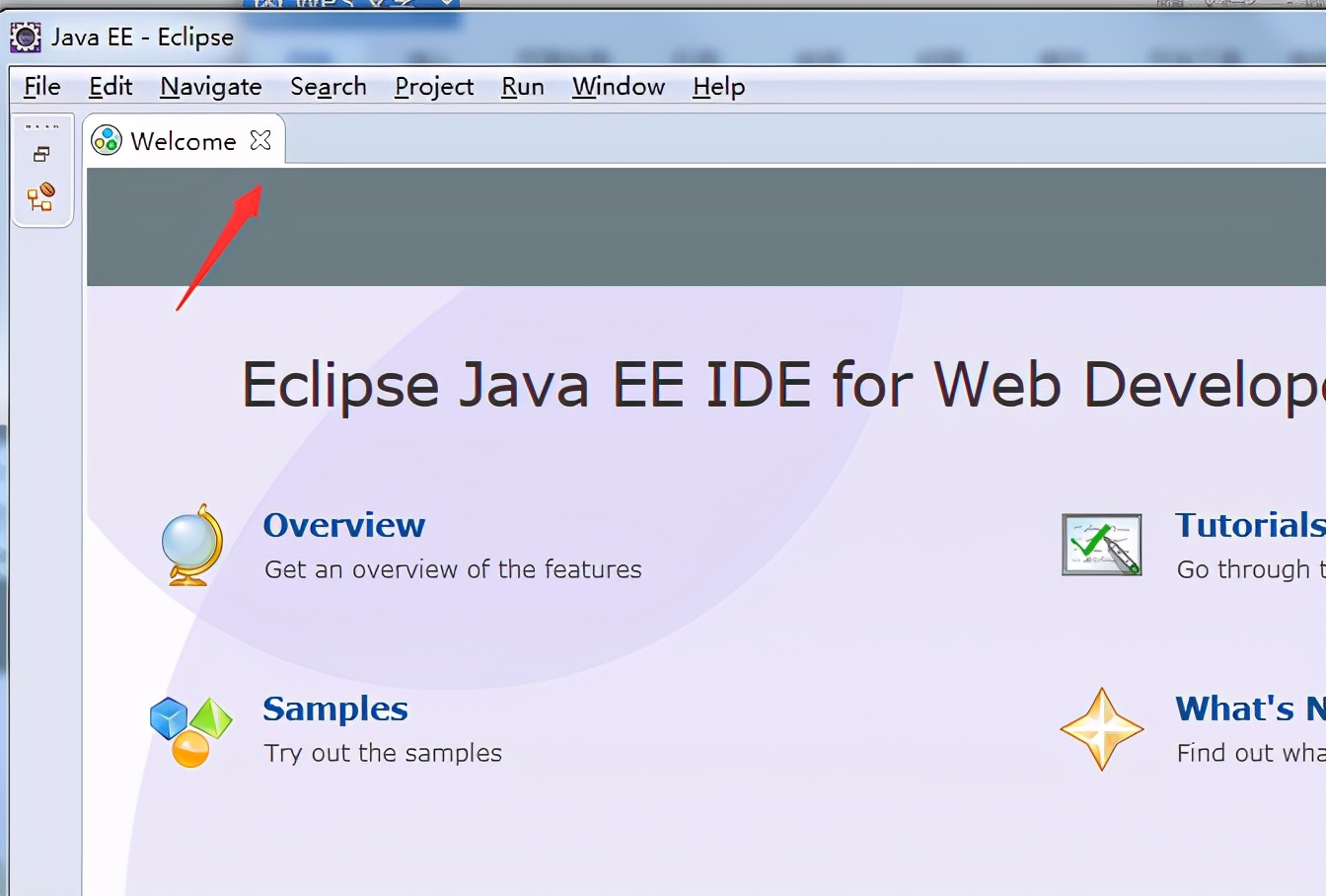The width and height of the screenshot is (1326, 896).
Task: Open the Search menu
Action: coord(329,87)
